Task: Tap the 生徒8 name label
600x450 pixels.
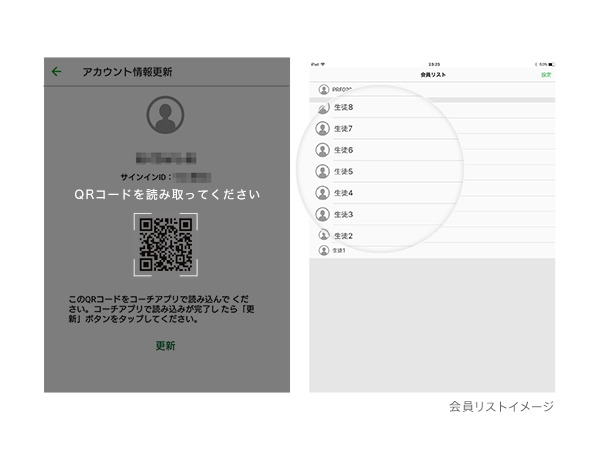Action: click(x=343, y=108)
